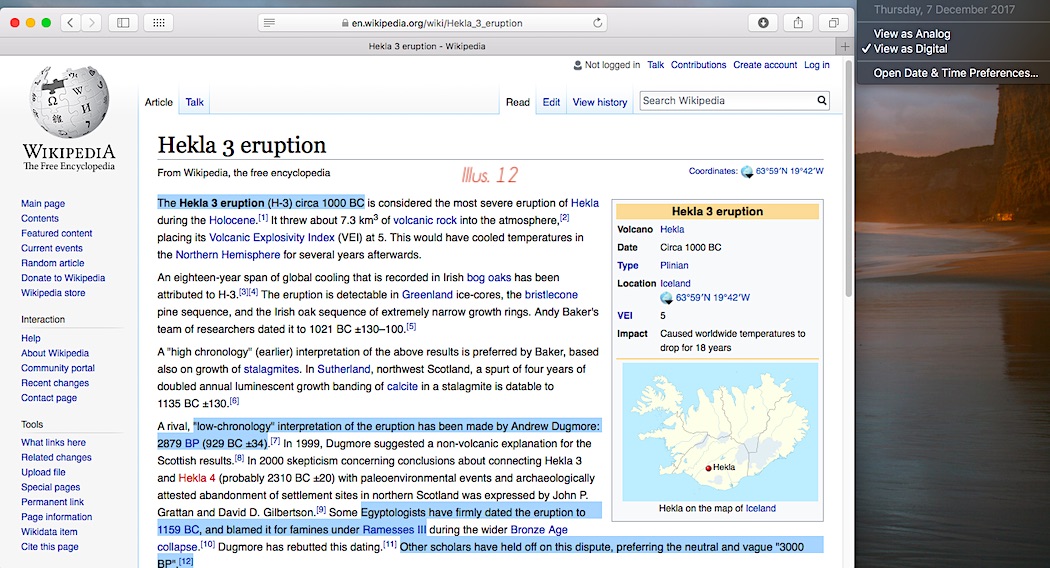Screen dimensions: 1050x568
Task: Open the Special pages link
Action: click(x=50, y=487)
